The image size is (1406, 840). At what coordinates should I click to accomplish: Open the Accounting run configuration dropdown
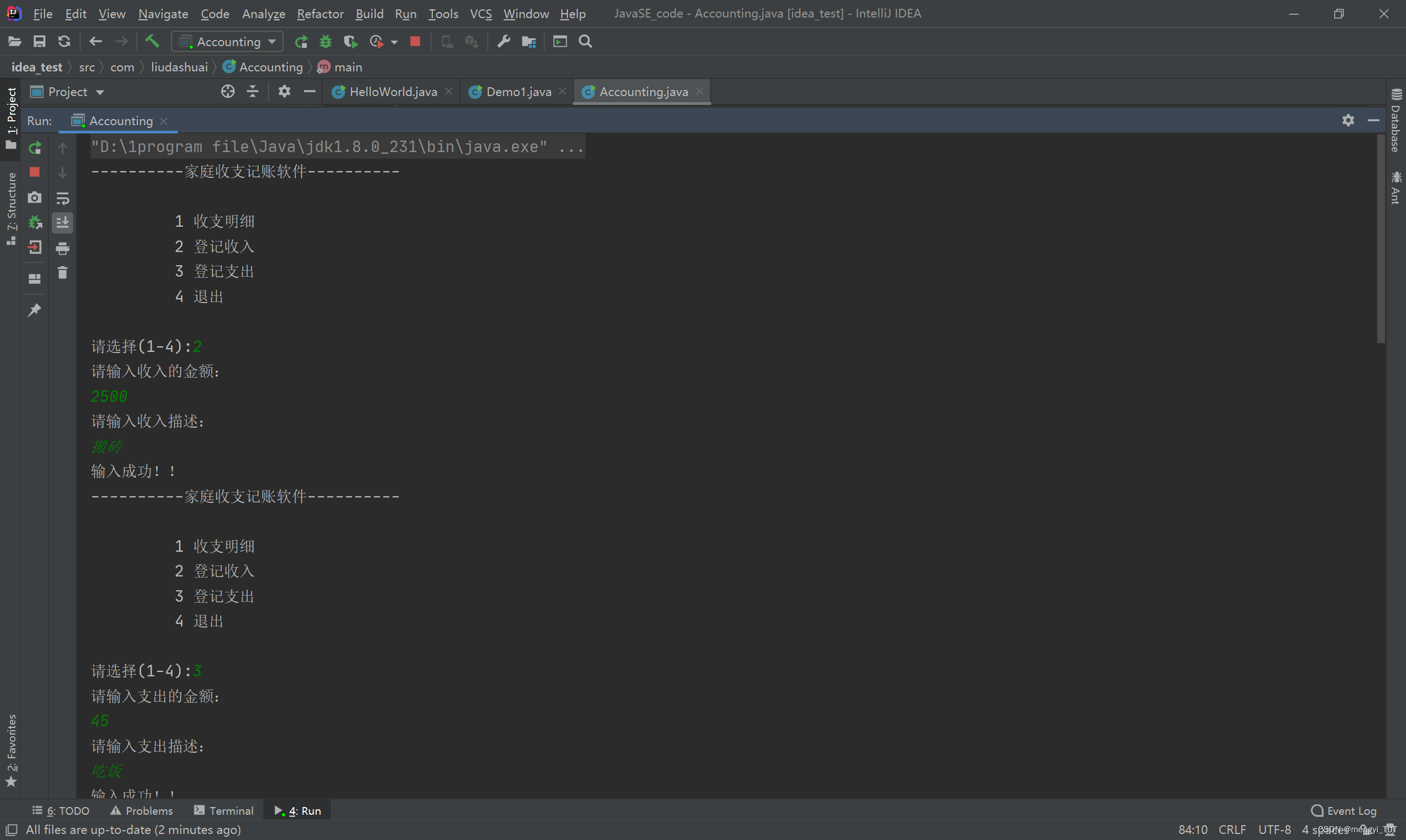click(228, 41)
